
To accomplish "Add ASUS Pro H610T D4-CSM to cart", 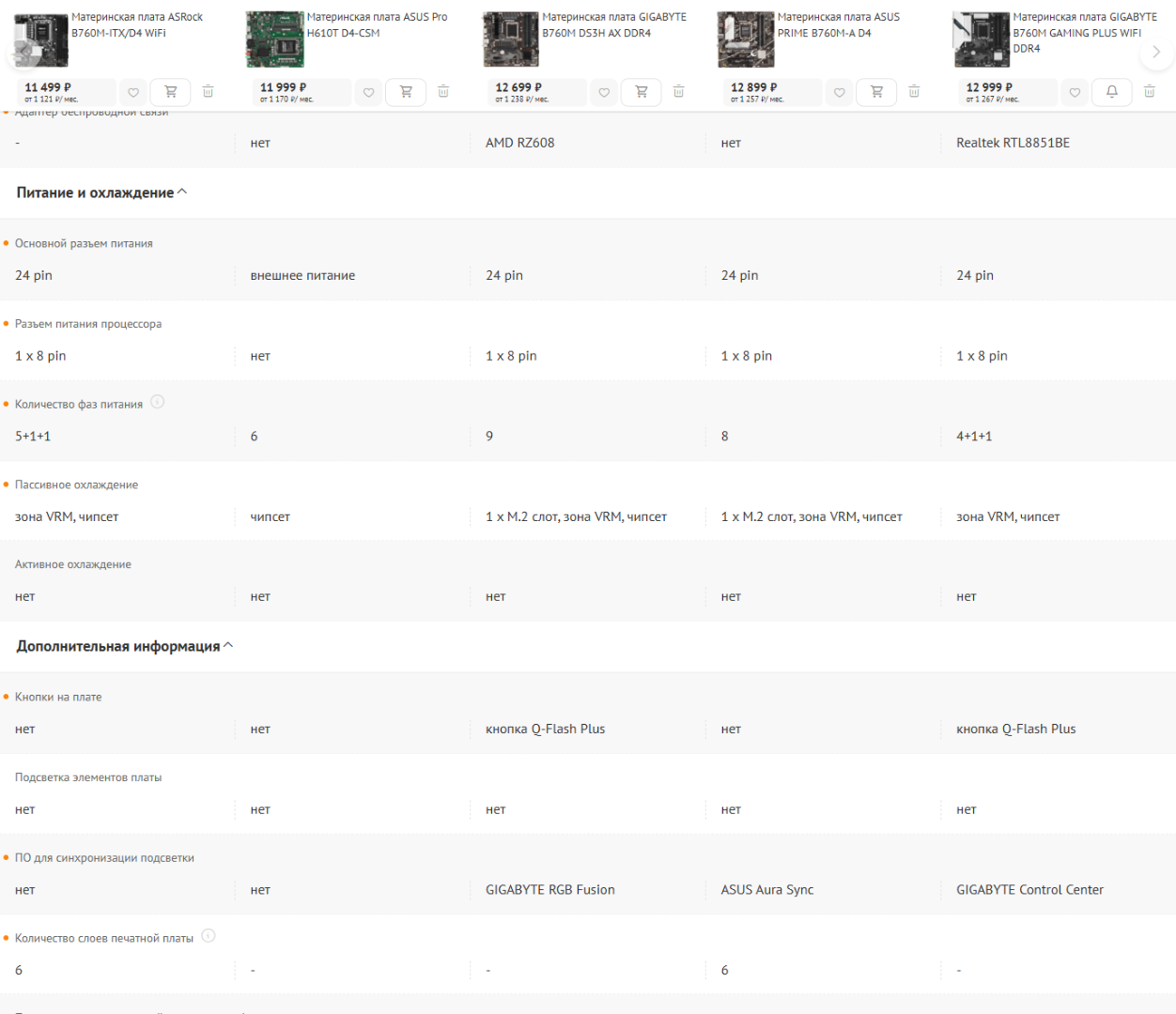I will click(x=406, y=92).
